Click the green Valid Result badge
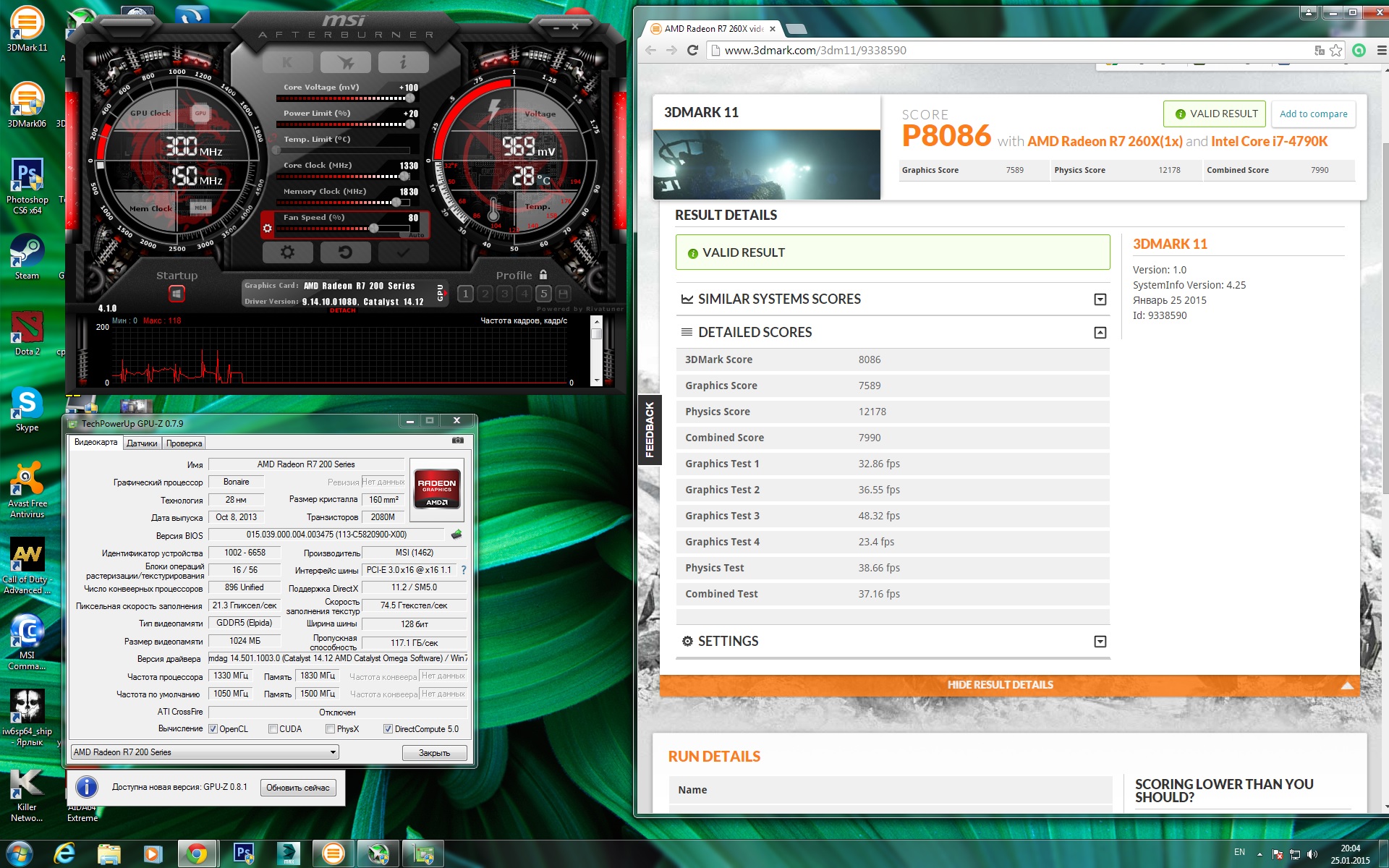 1215,114
